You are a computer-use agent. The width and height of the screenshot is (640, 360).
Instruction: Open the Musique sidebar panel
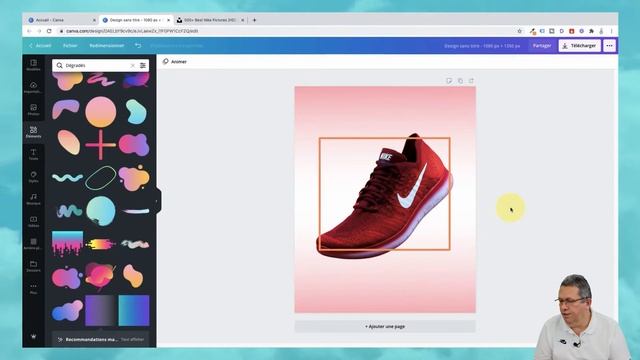pyautogui.click(x=33, y=199)
